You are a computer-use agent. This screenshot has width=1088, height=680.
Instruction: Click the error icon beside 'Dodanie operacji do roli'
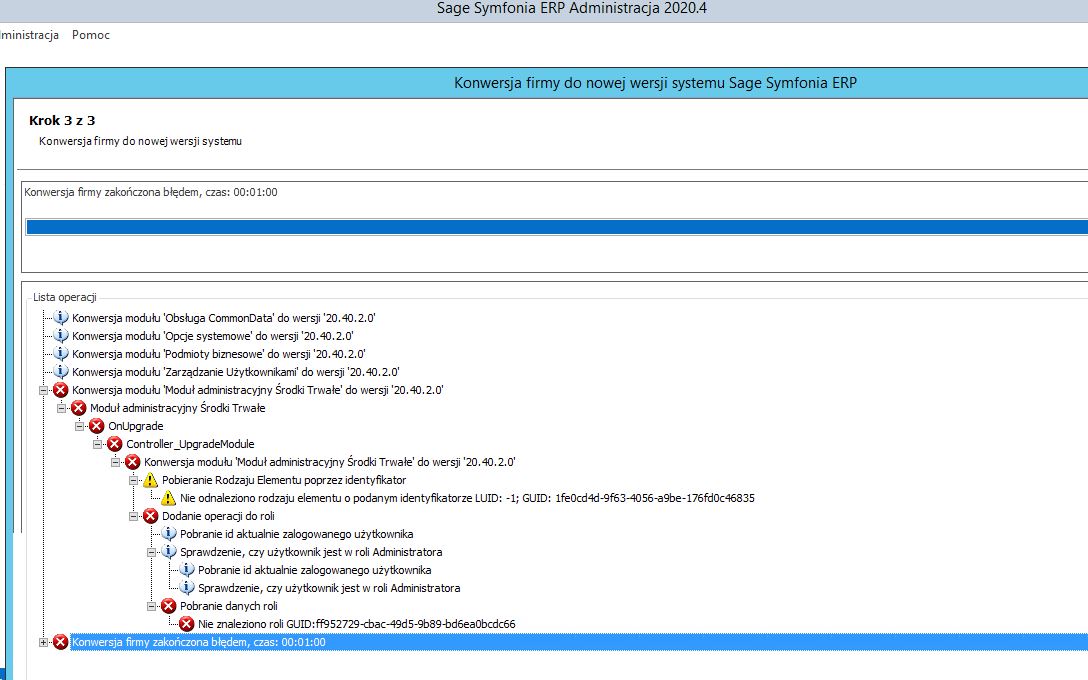tap(151, 516)
